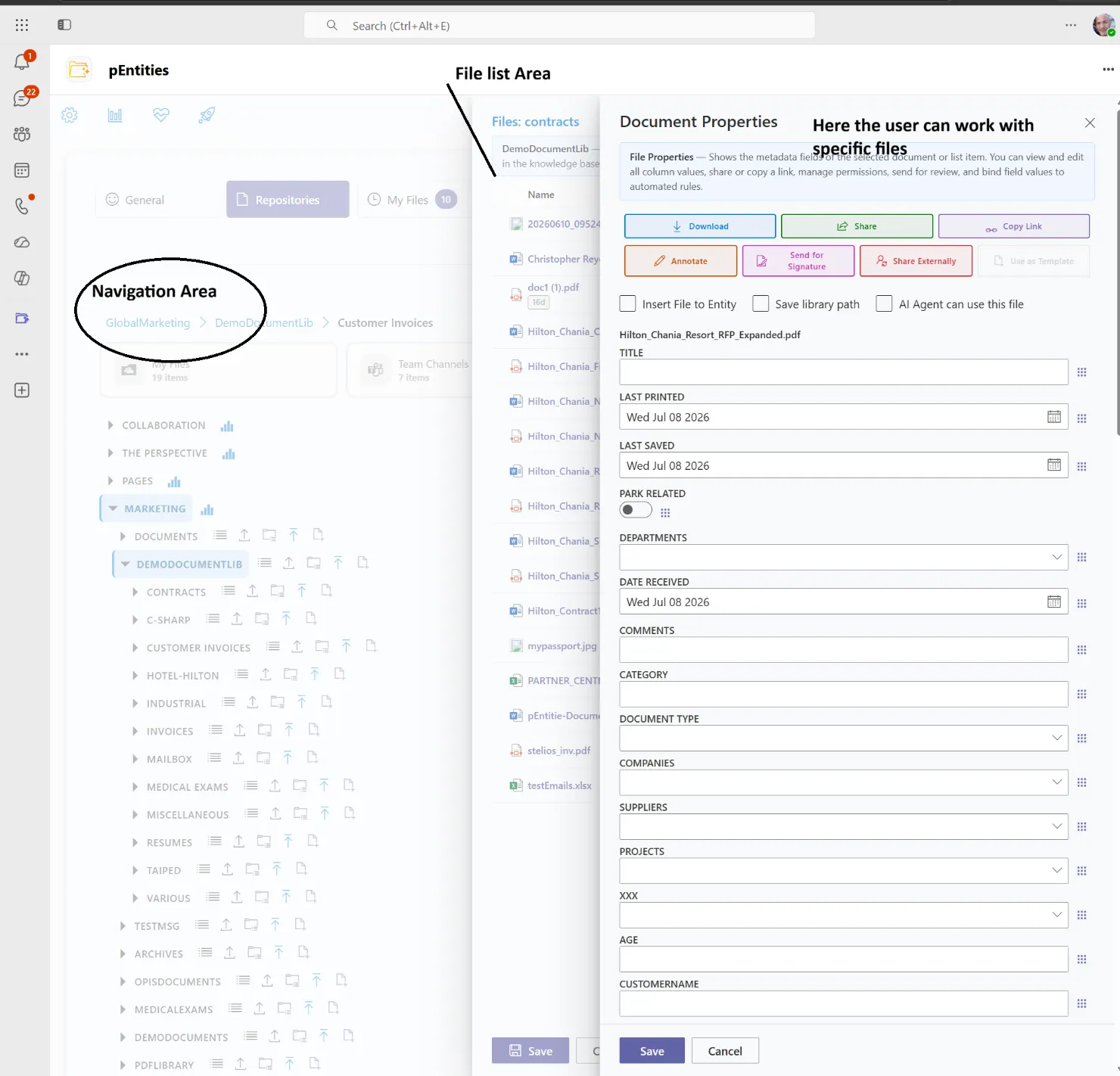Click Cancel in Document Properties

pyautogui.click(x=725, y=1051)
